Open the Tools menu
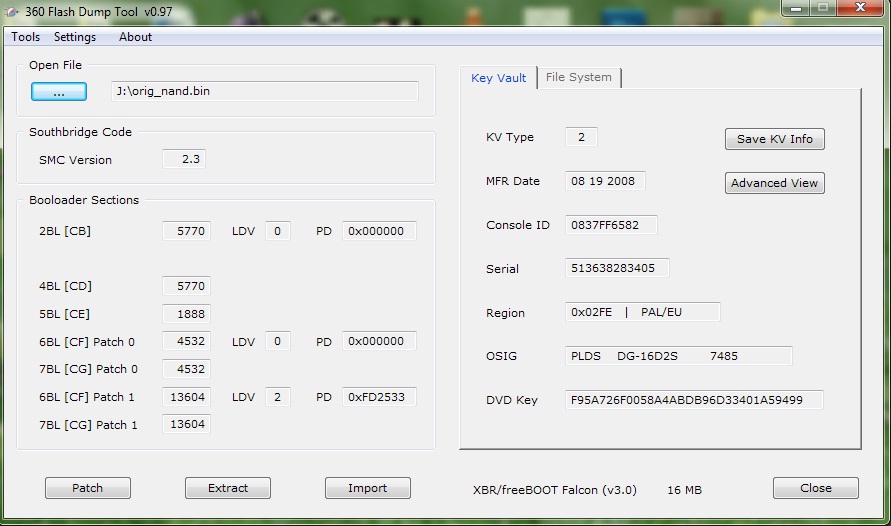The width and height of the screenshot is (891, 526). coord(26,37)
